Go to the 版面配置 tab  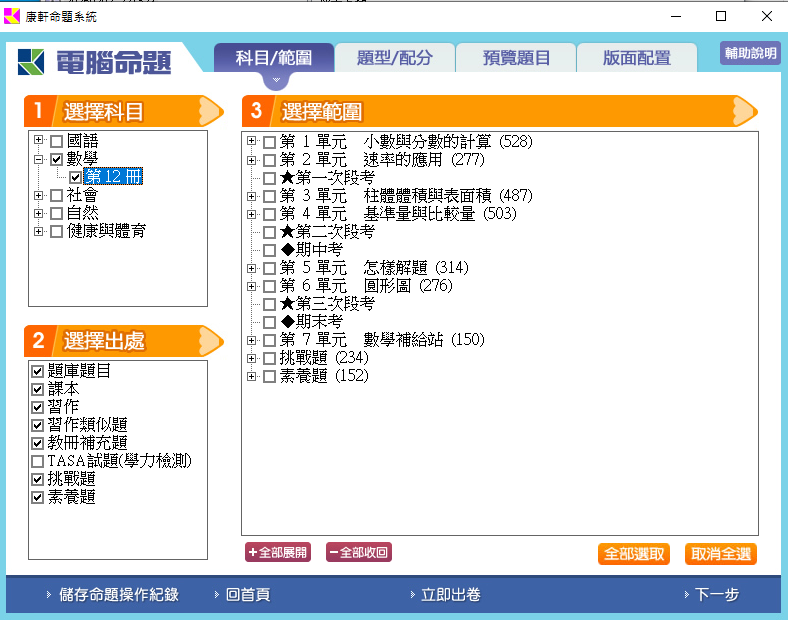(637, 58)
